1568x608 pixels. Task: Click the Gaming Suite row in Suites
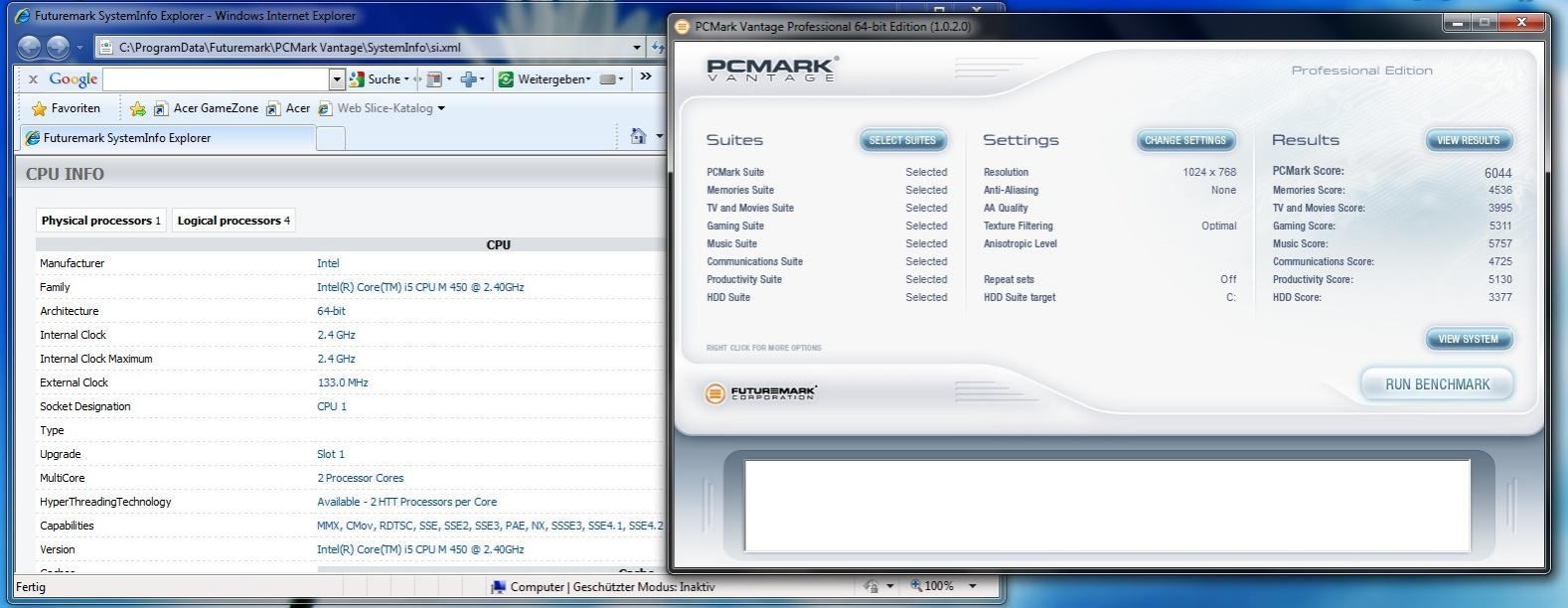(827, 226)
